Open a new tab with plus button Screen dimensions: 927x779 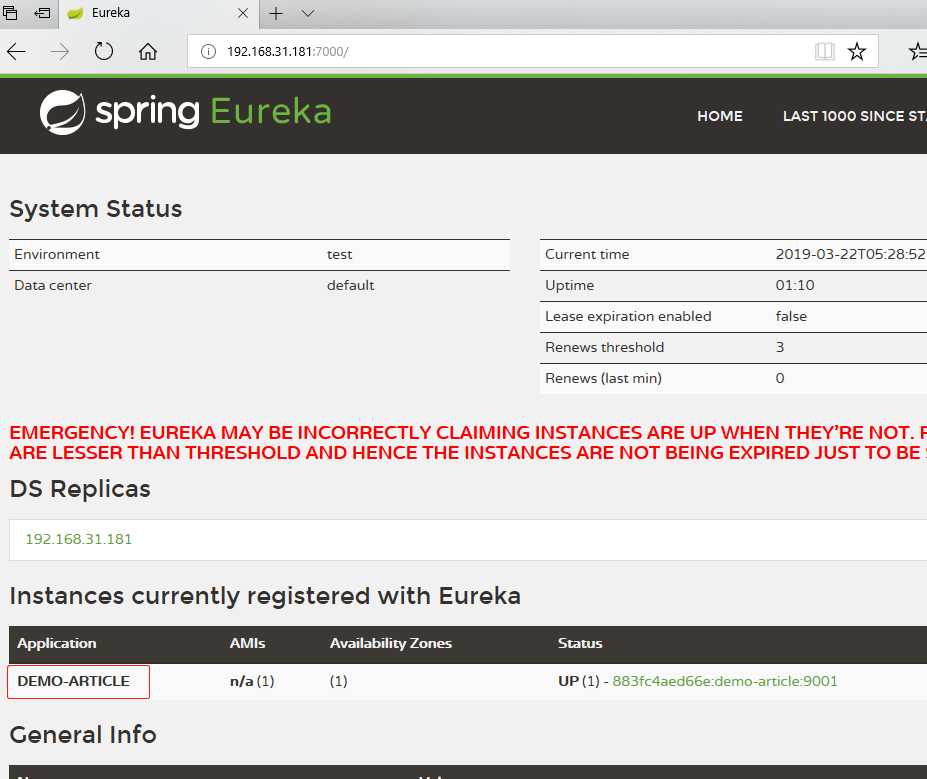point(275,13)
